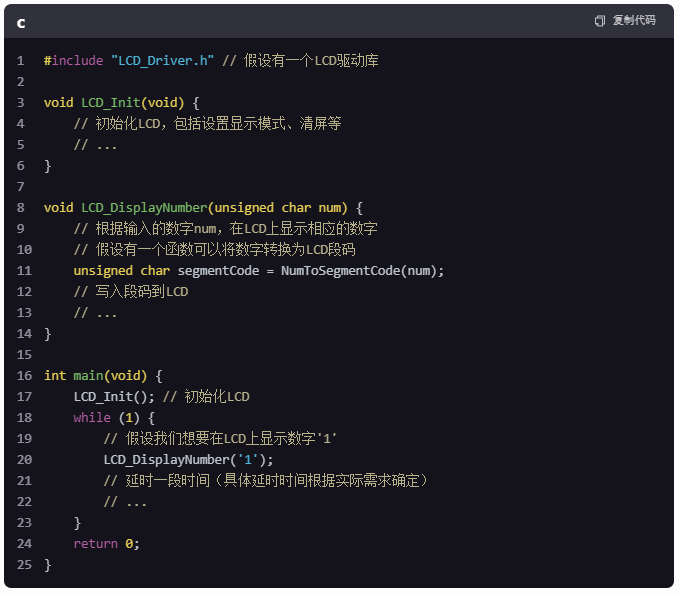Viewport: 680px width, 595px height.
Task: Click the copy code clipboard icon
Action: pyautogui.click(x=600, y=20)
